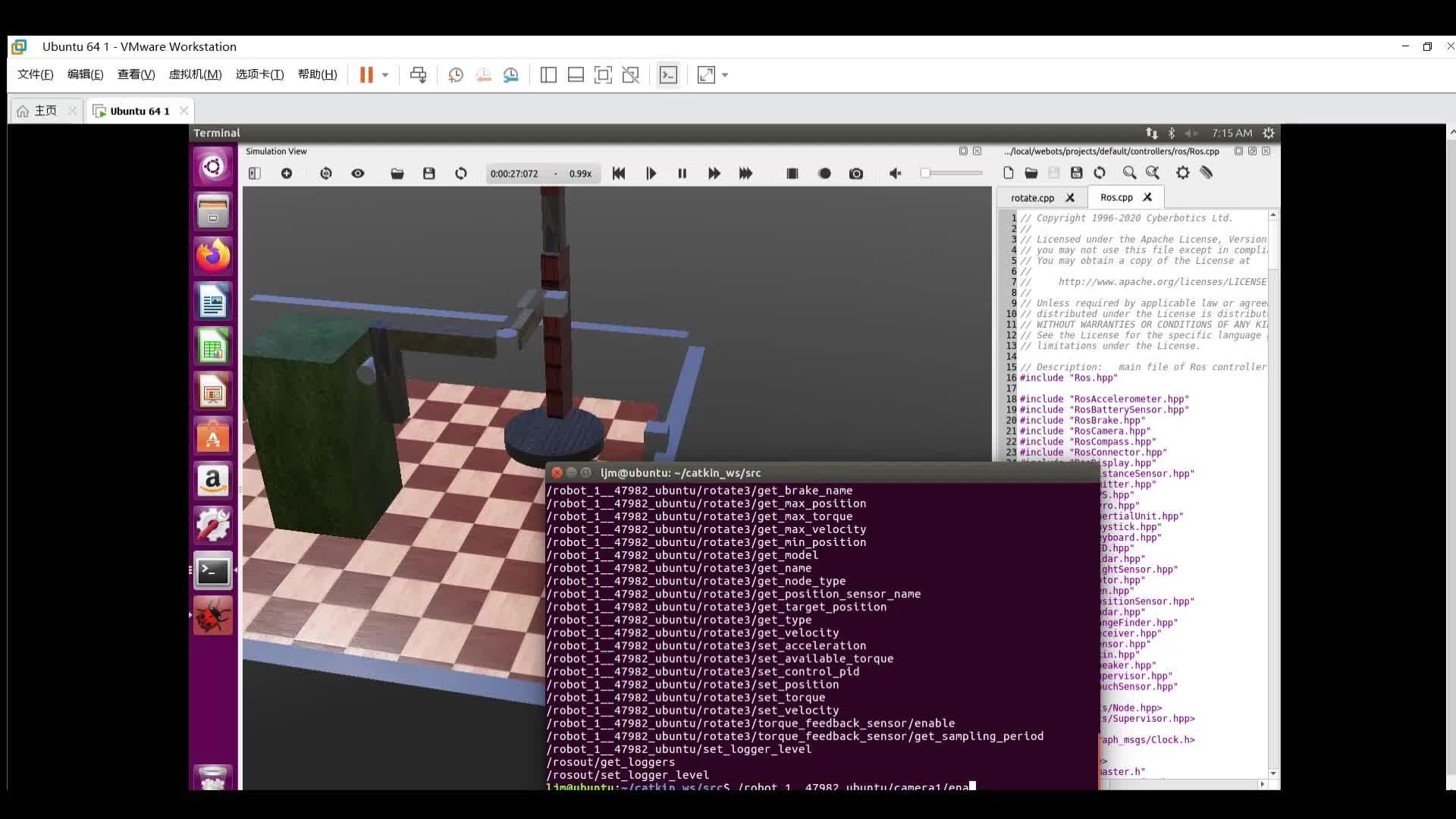1456x819 pixels.
Task: Expand the fullscreen stretch dropdown arrow
Action: [x=725, y=74]
